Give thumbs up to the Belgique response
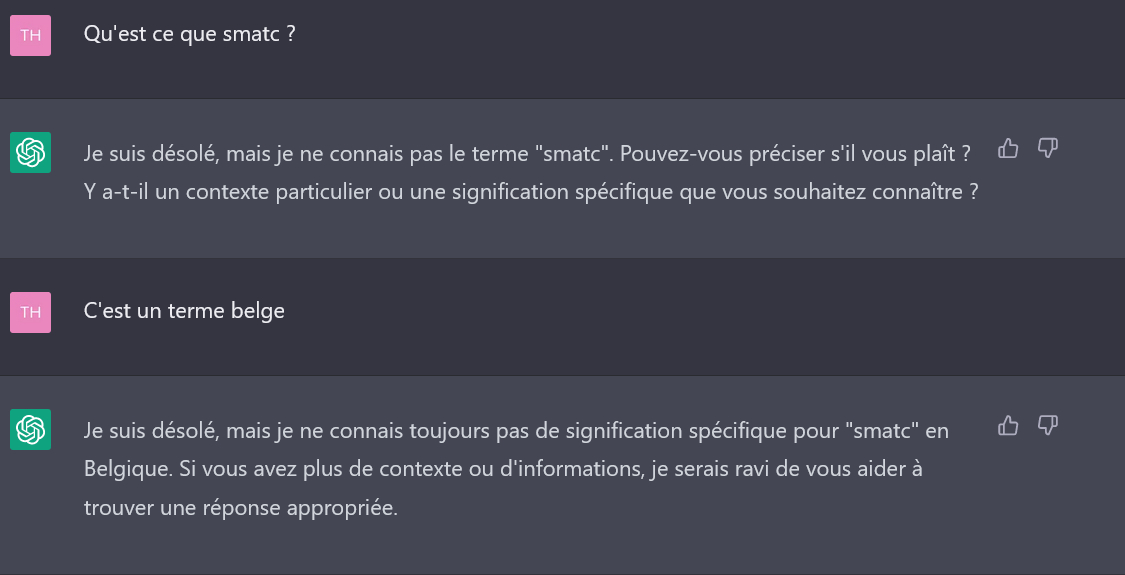This screenshot has width=1125, height=575. click(1008, 426)
